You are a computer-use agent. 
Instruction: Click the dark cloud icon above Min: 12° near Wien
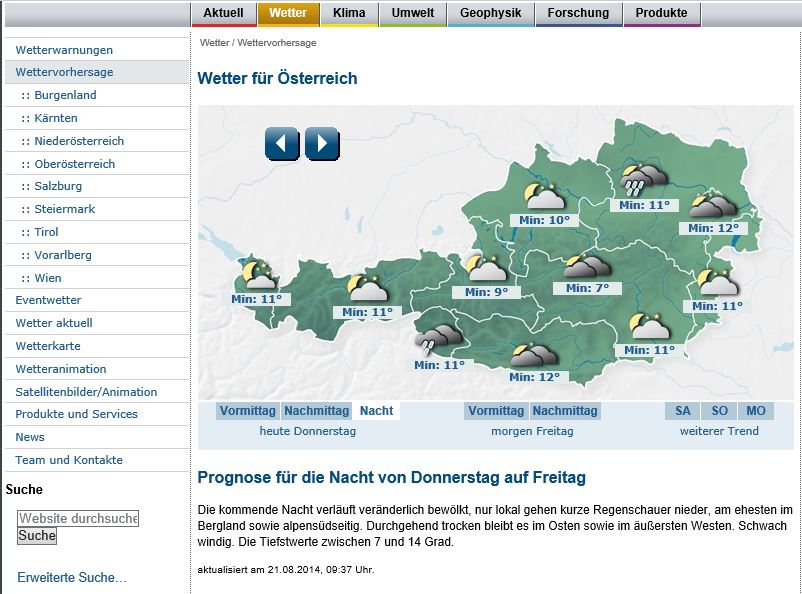tap(713, 206)
